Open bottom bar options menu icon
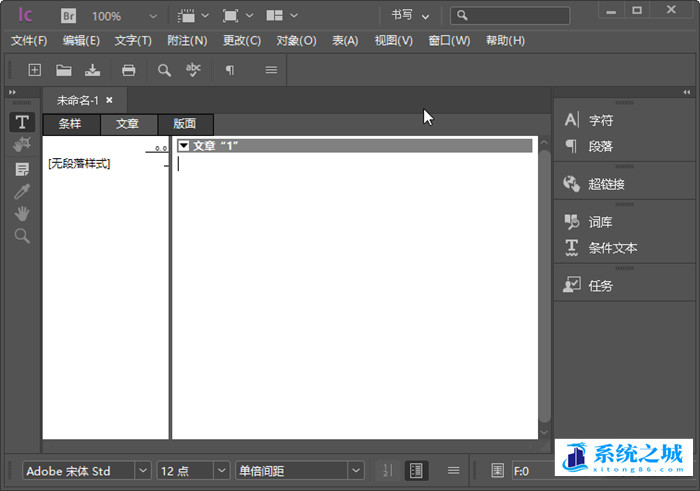Screen dimensions: 700x491 453,470
